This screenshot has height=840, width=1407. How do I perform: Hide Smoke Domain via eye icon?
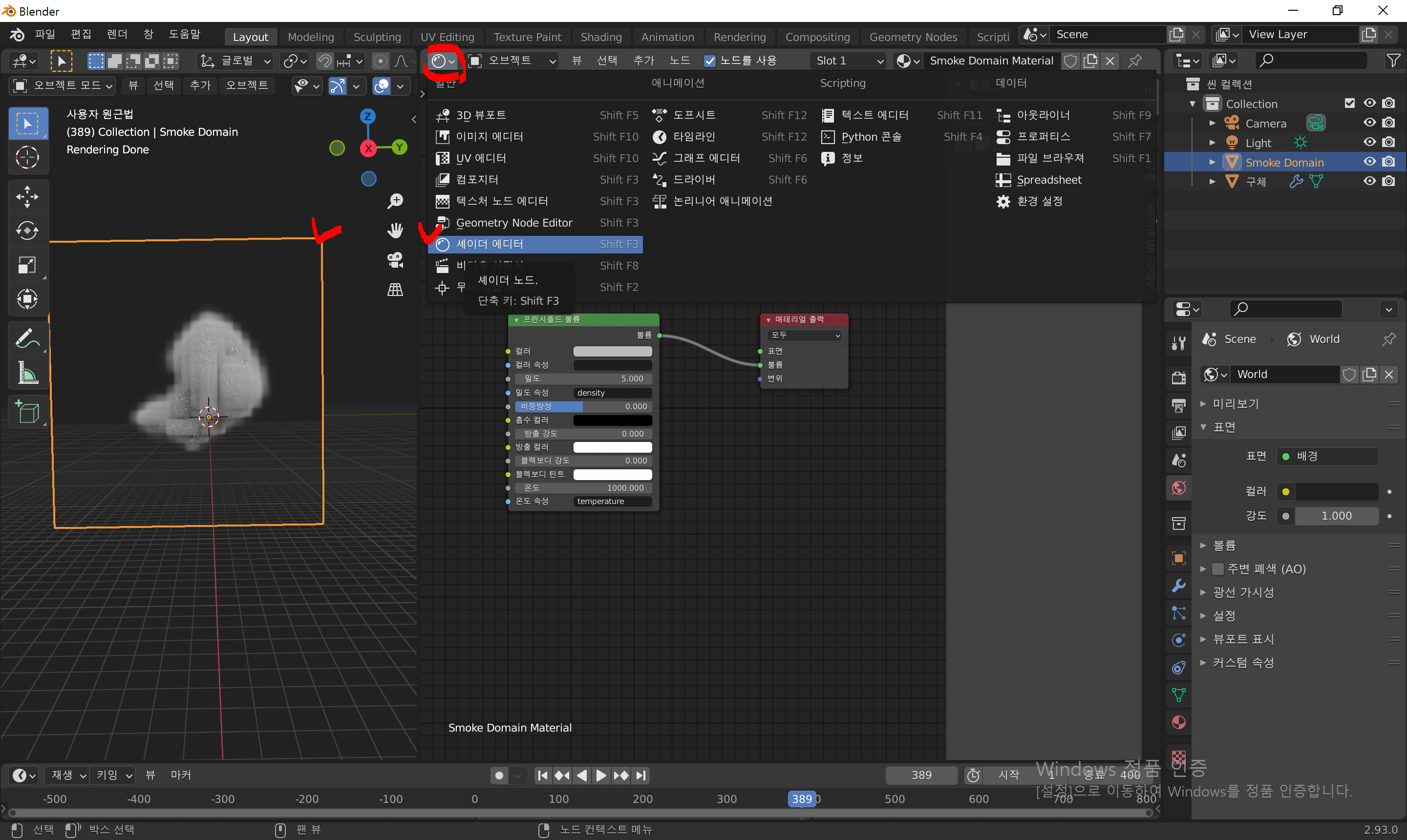1370,162
